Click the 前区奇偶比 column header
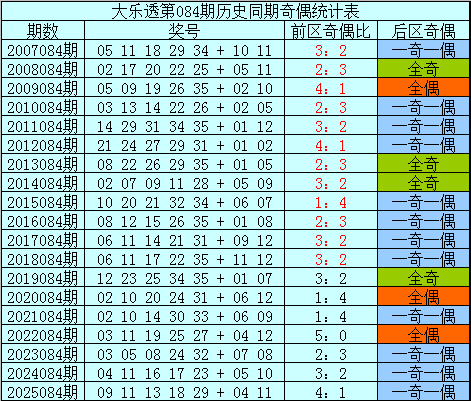The width and height of the screenshot is (471, 401). click(331, 31)
